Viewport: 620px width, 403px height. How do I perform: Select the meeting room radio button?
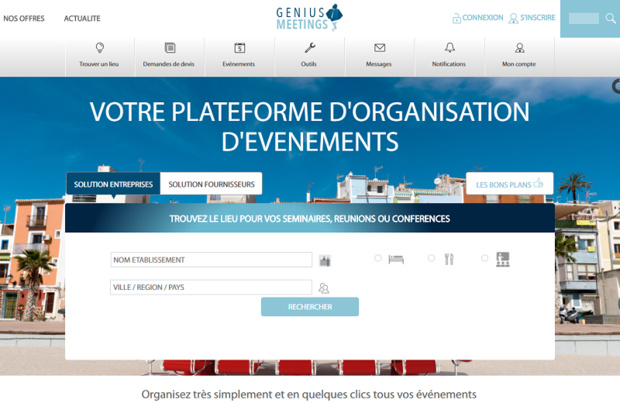484,258
